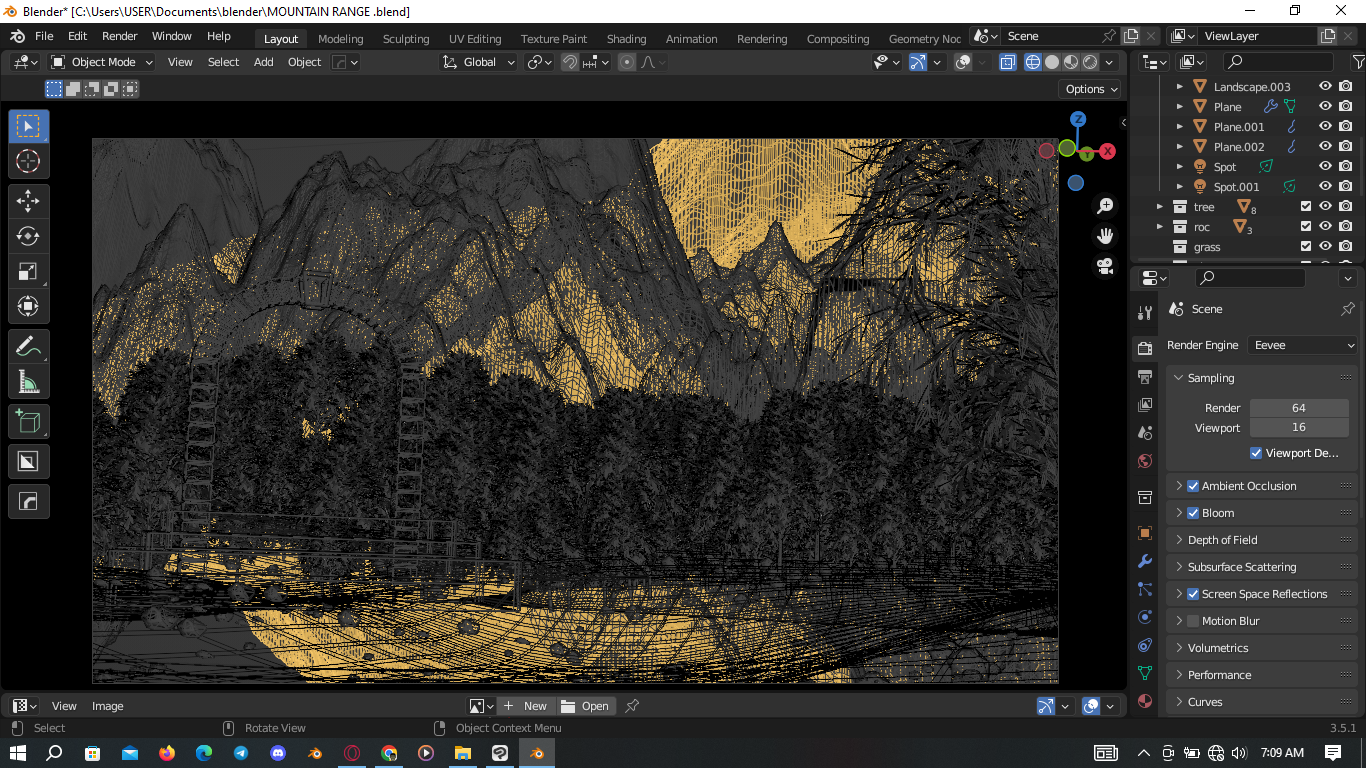This screenshot has width=1366, height=768.
Task: Switch to the Shading workspace tab
Action: click(x=626, y=39)
